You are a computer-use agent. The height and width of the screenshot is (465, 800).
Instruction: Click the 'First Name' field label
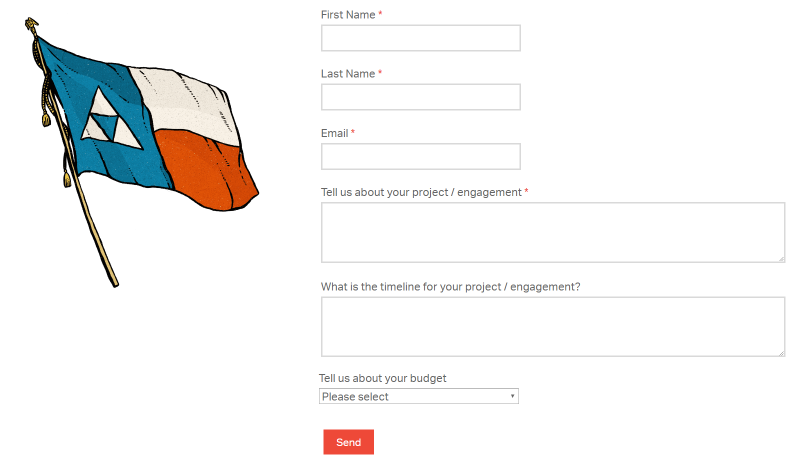(348, 15)
